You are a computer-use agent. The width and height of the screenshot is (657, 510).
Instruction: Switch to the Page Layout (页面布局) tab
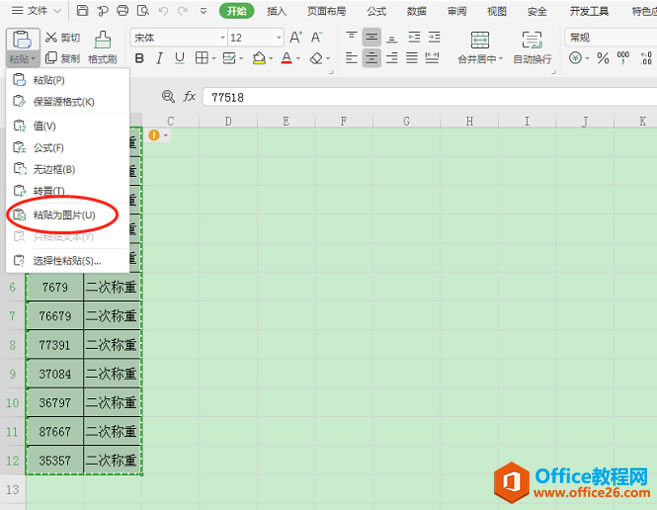(327, 11)
